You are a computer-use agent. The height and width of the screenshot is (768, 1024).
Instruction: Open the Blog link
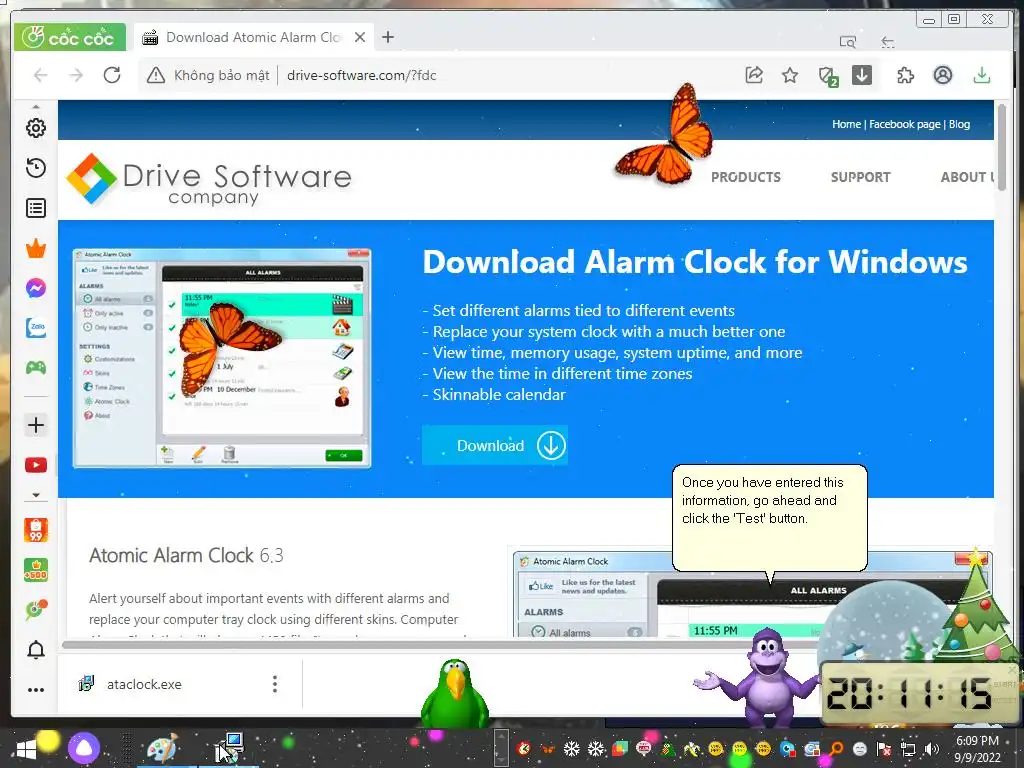[959, 124]
